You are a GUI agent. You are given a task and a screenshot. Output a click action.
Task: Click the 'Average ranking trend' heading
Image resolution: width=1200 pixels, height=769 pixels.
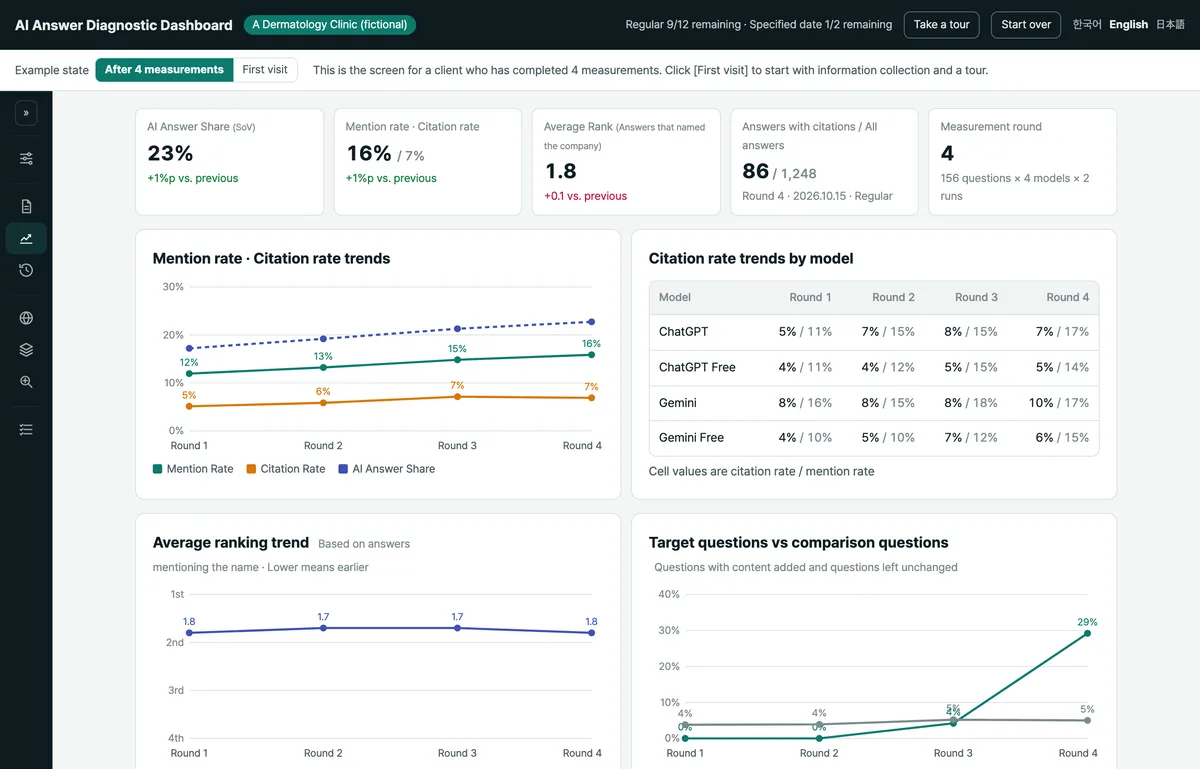tap(231, 542)
